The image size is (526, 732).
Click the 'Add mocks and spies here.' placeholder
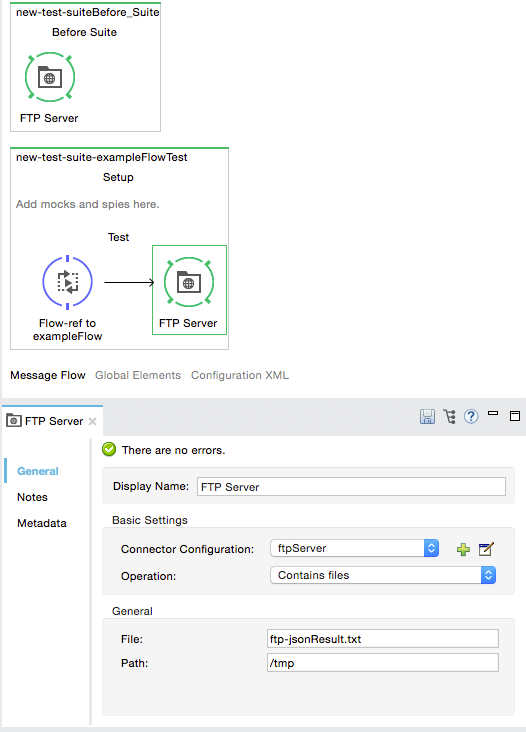pyautogui.click(x=87, y=204)
